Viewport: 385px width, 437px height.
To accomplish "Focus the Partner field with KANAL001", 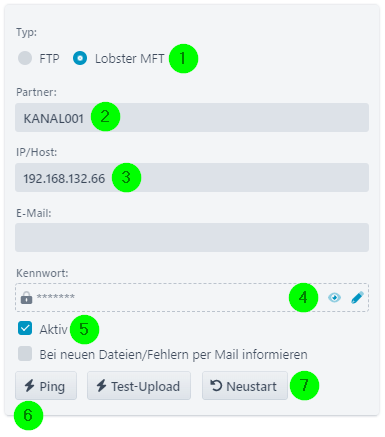I will pyautogui.click(x=192, y=117).
